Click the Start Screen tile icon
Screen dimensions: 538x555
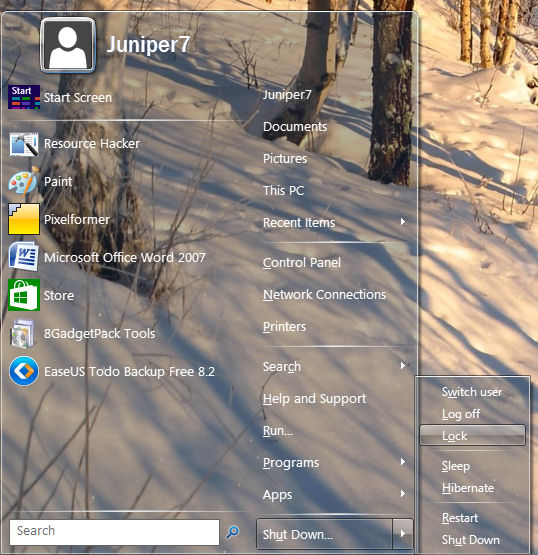tap(24, 97)
